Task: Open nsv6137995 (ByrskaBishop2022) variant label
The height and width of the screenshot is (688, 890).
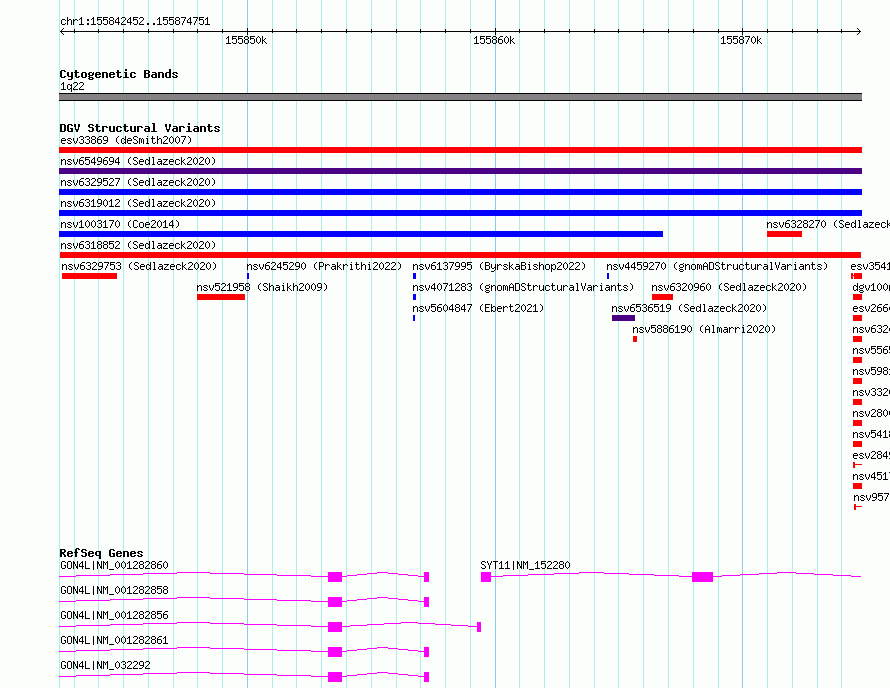Action: click(x=499, y=266)
